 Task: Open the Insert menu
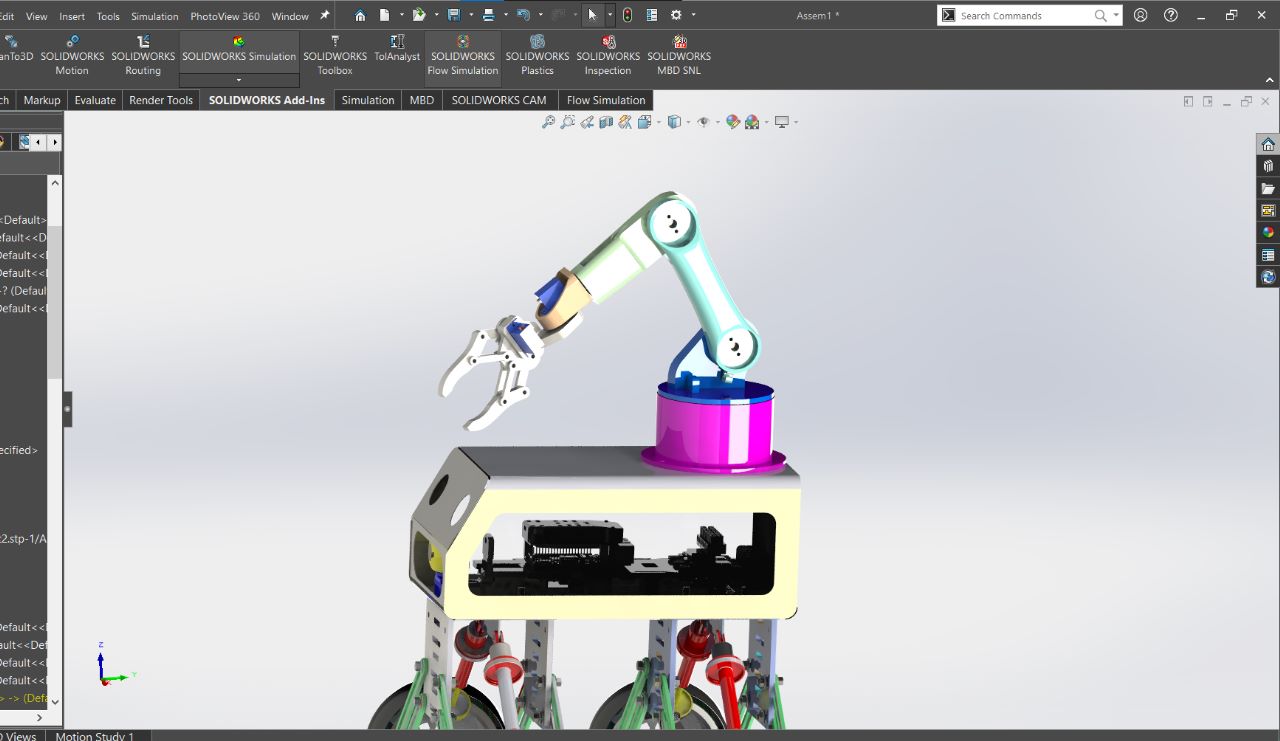(x=72, y=16)
